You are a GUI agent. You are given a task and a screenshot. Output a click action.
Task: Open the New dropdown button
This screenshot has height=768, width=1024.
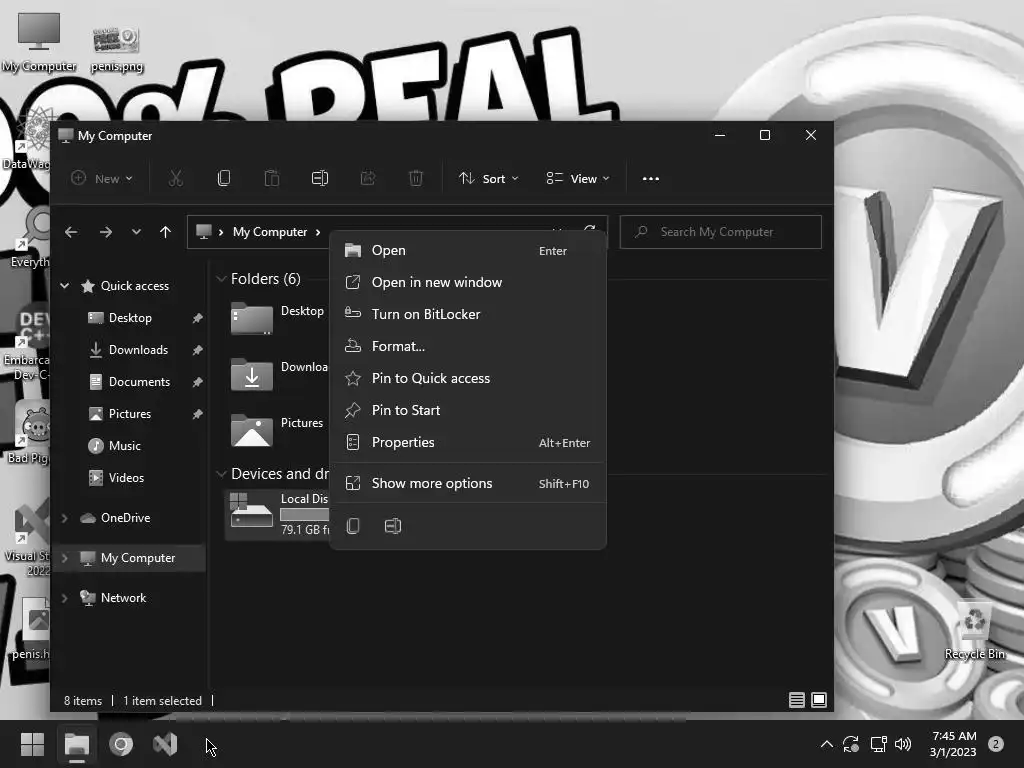pyautogui.click(x=103, y=178)
